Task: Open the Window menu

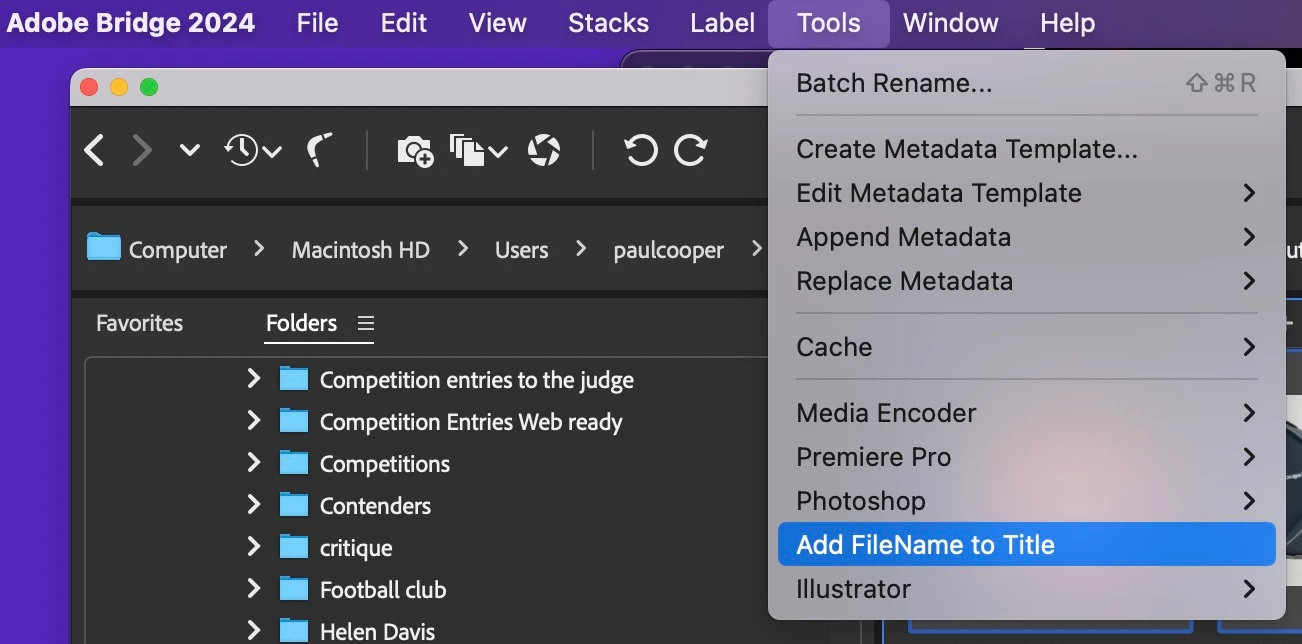Action: [951, 22]
